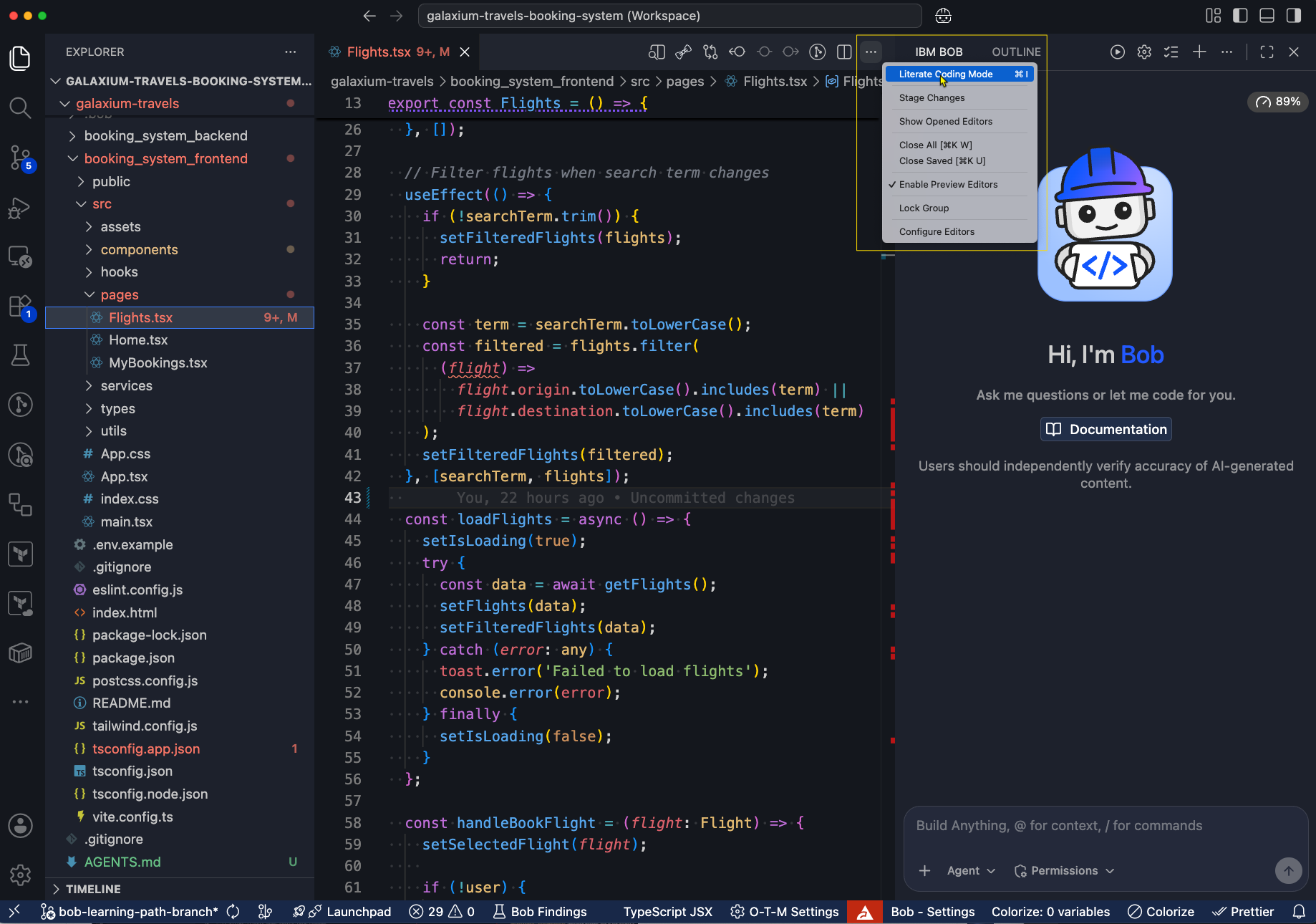Switch to the OUTLINE tab
Screen dimensions: 1316x924
[1016, 52]
